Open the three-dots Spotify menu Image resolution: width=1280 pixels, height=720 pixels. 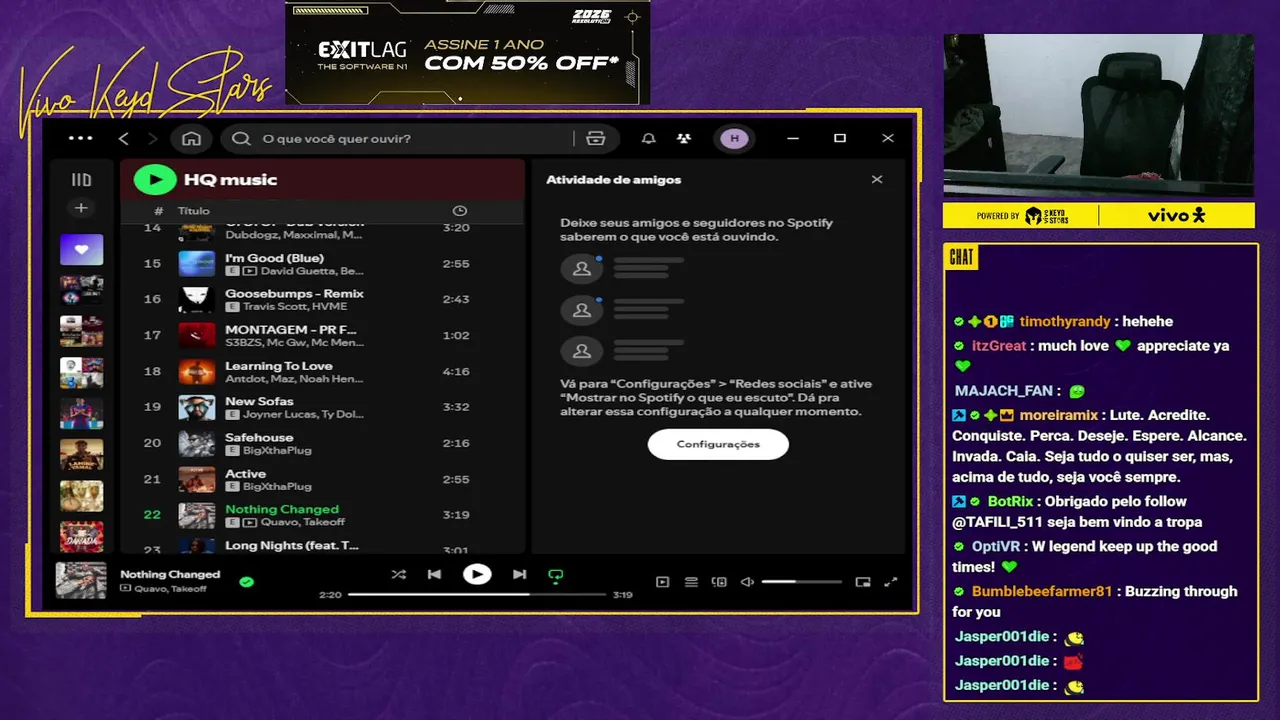pos(80,139)
